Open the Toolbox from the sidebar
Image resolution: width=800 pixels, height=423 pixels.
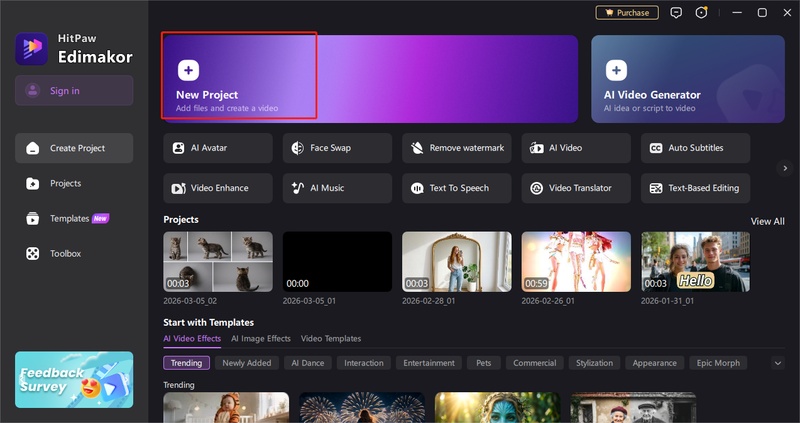(66, 254)
